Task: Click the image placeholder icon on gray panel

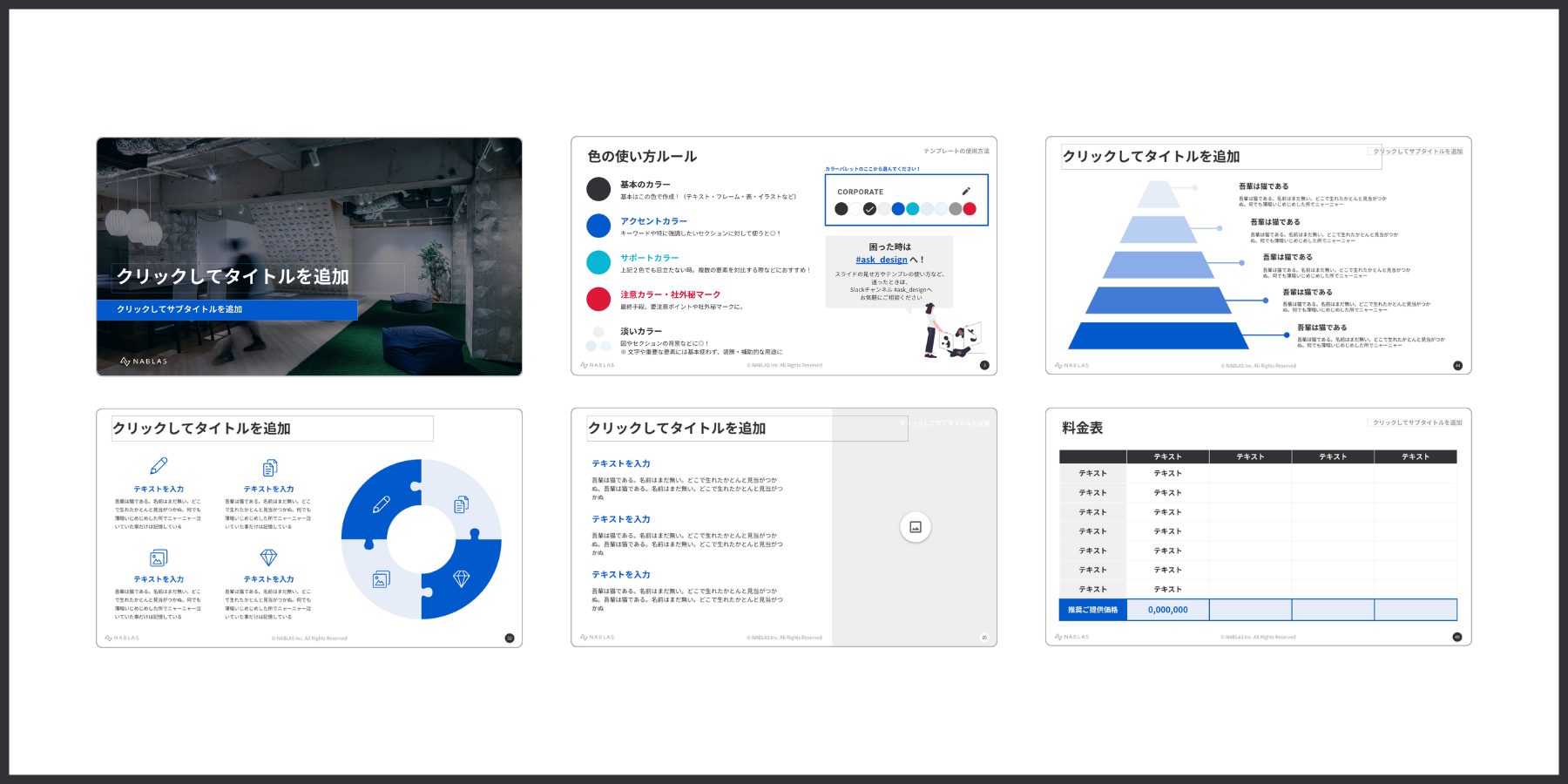Action: pyautogui.click(x=916, y=527)
